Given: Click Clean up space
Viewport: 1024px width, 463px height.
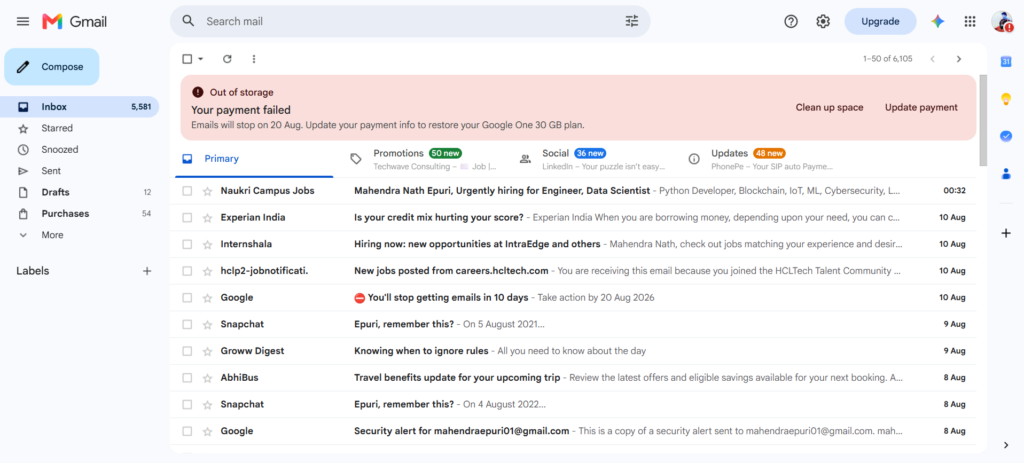Looking at the screenshot, I should point(829,108).
